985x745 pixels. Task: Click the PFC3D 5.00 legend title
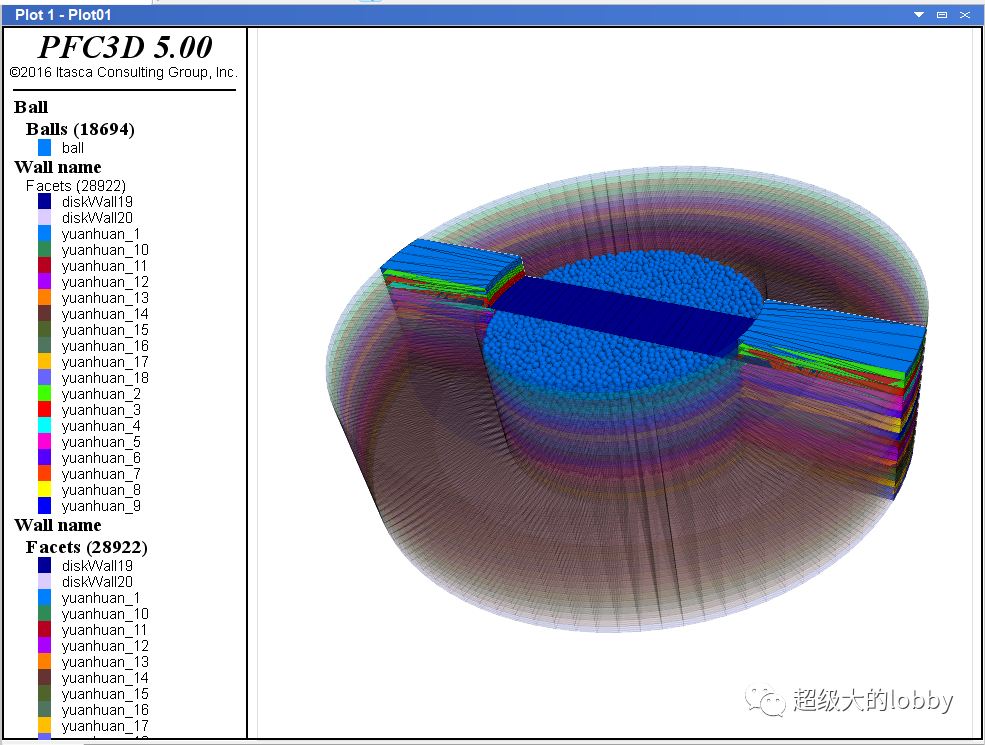pos(125,47)
